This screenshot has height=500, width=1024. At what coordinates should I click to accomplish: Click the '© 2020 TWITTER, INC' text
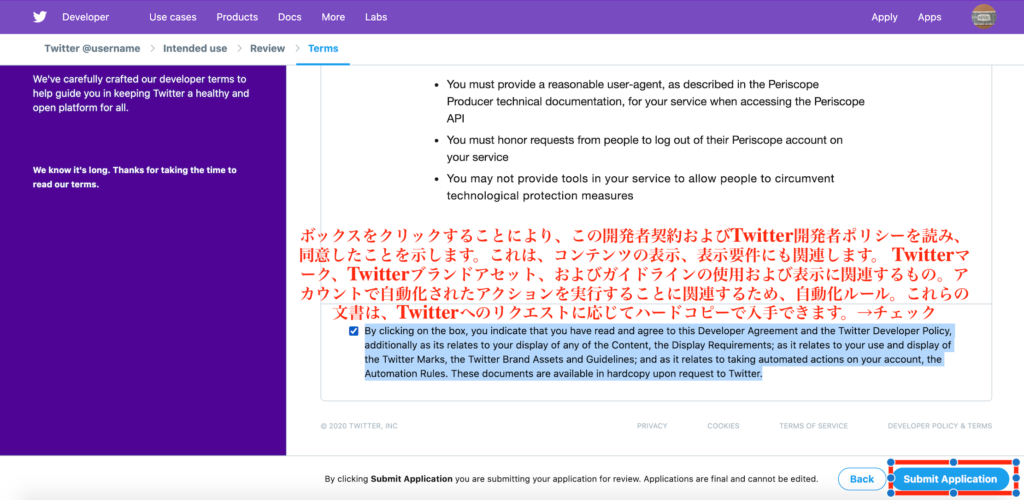[359, 426]
